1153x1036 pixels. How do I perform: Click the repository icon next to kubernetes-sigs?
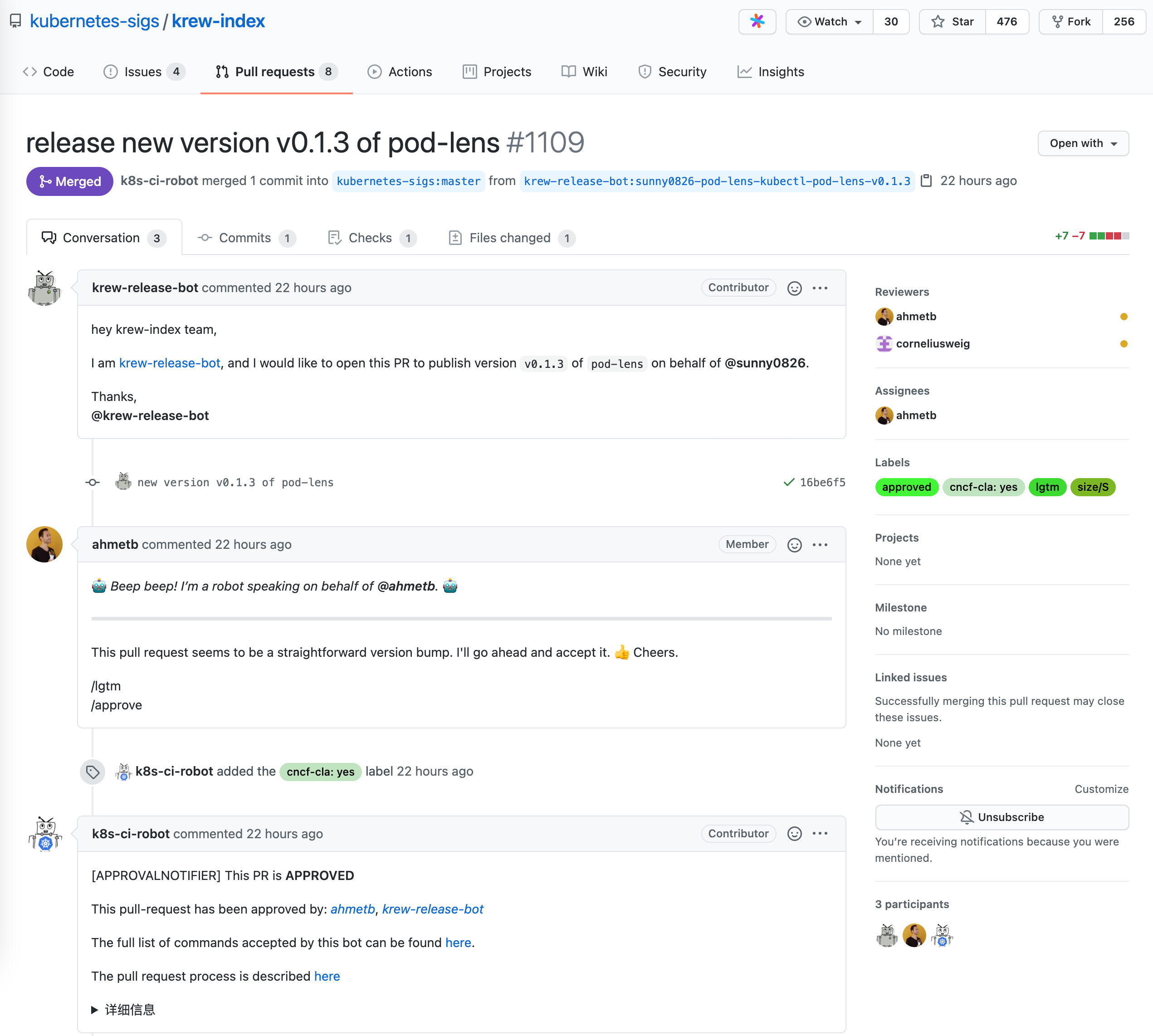point(16,22)
